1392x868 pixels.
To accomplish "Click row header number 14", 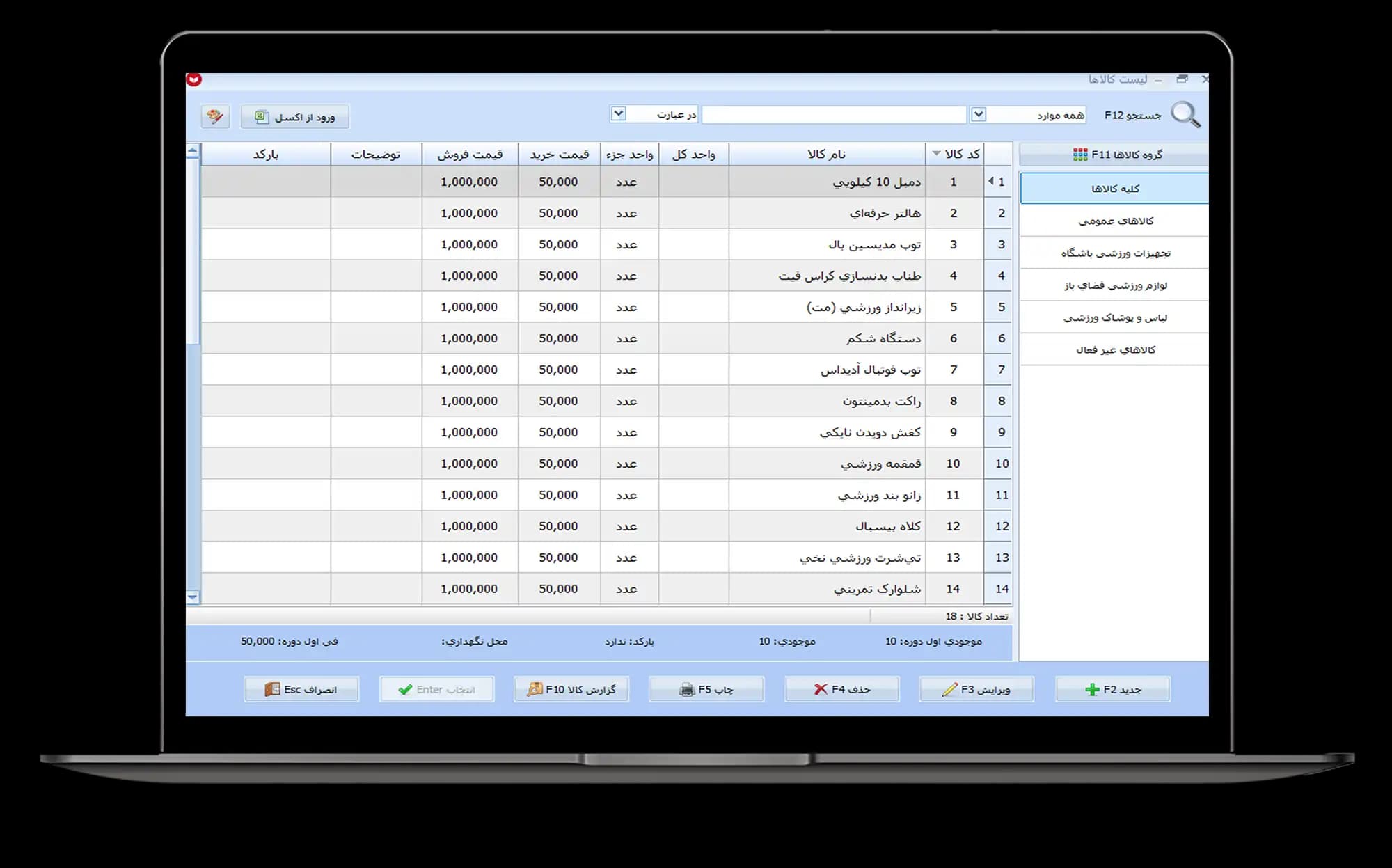I will point(998,589).
